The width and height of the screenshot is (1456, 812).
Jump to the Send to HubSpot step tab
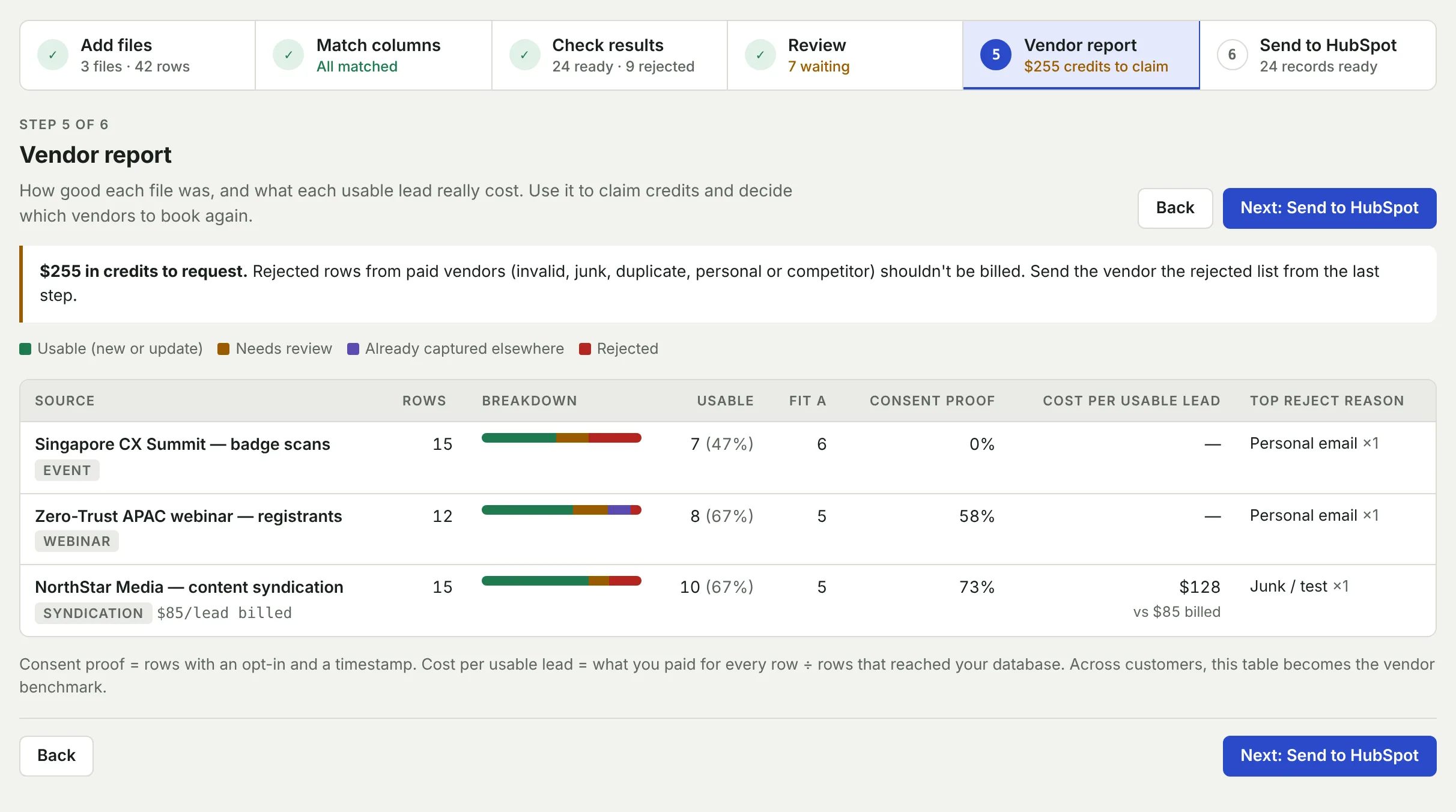[x=1318, y=55]
